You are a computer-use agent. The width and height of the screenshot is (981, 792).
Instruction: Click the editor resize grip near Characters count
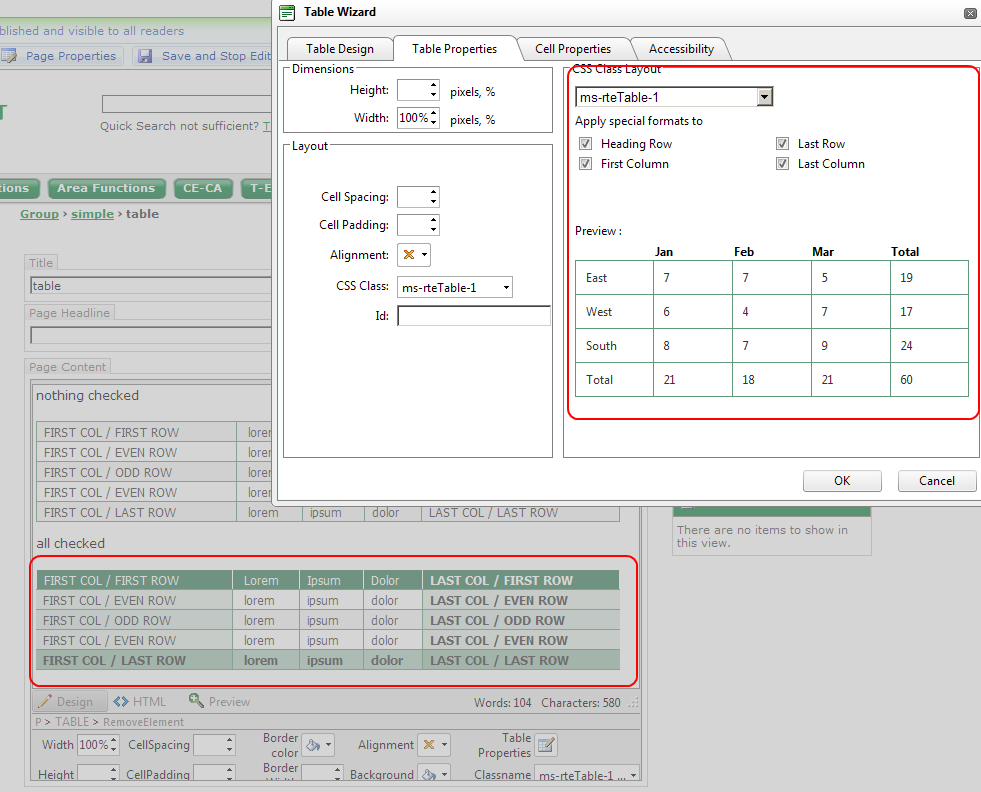[x=633, y=703]
